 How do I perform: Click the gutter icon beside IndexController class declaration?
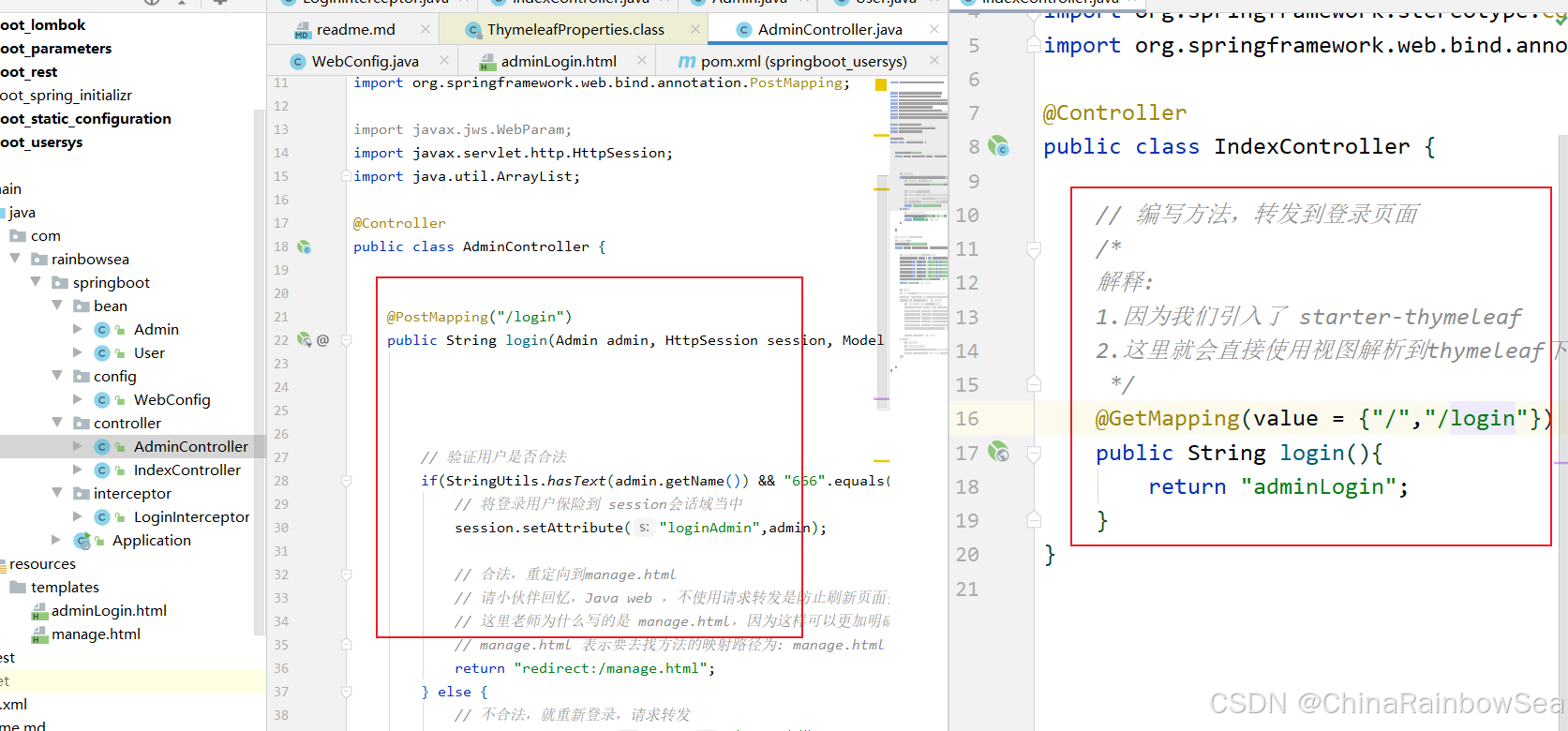(999, 147)
